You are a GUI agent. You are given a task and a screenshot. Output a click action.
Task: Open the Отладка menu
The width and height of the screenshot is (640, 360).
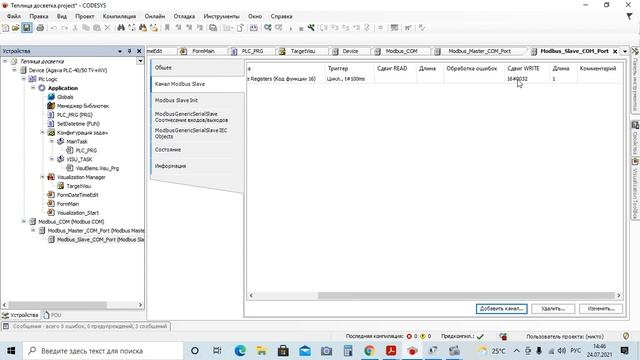(x=184, y=16)
